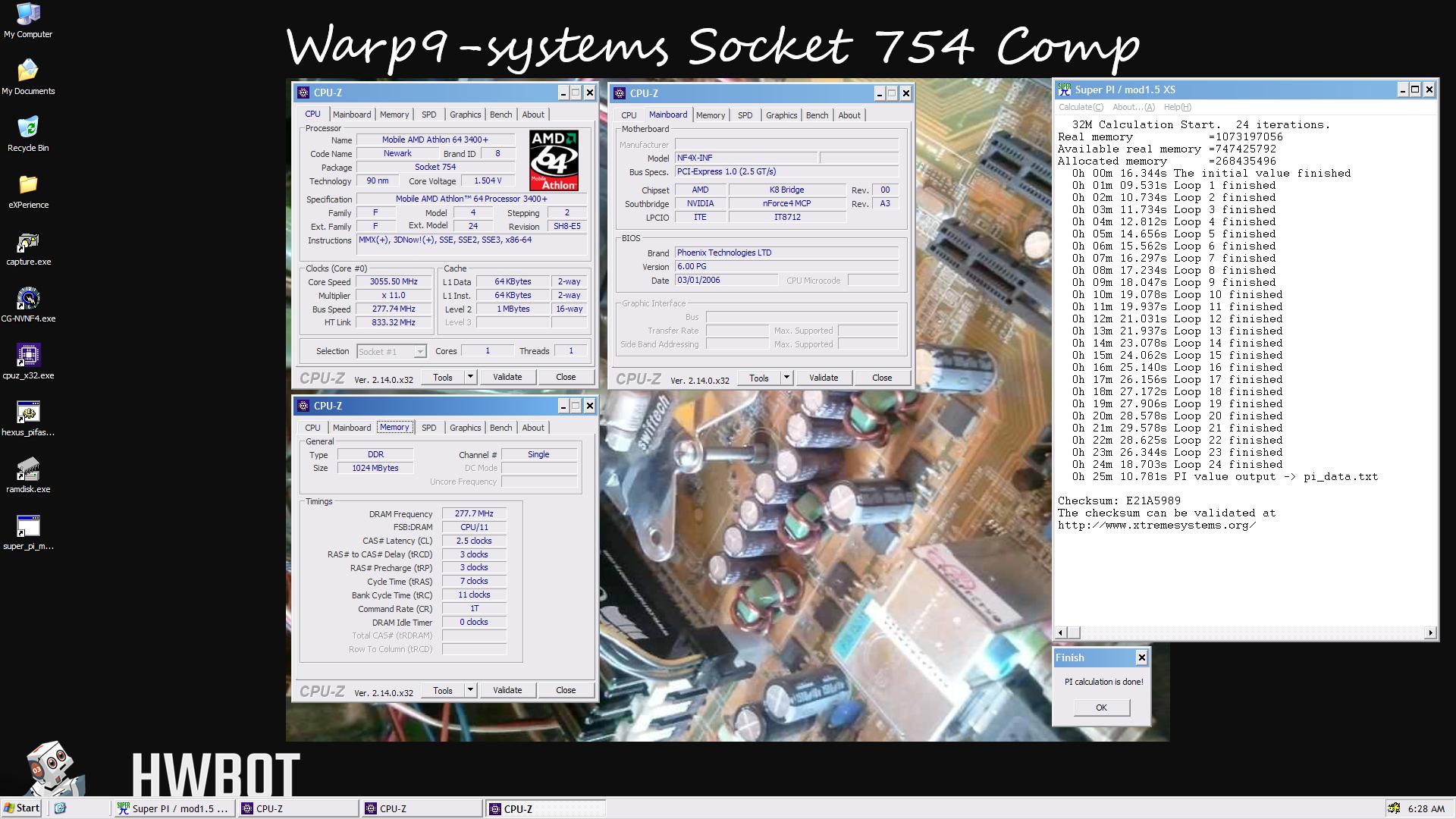This screenshot has height=819, width=1456.
Task: Switch to Mainboard tab in the CPU-Z CPU window
Action: (352, 115)
